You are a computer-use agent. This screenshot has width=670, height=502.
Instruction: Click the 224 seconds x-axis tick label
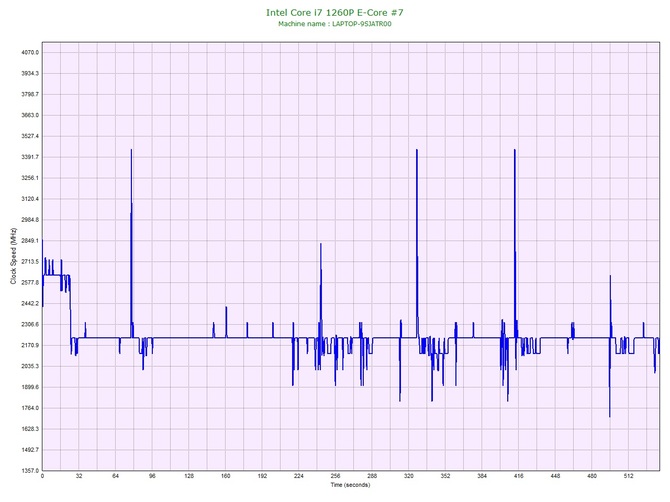tap(299, 476)
